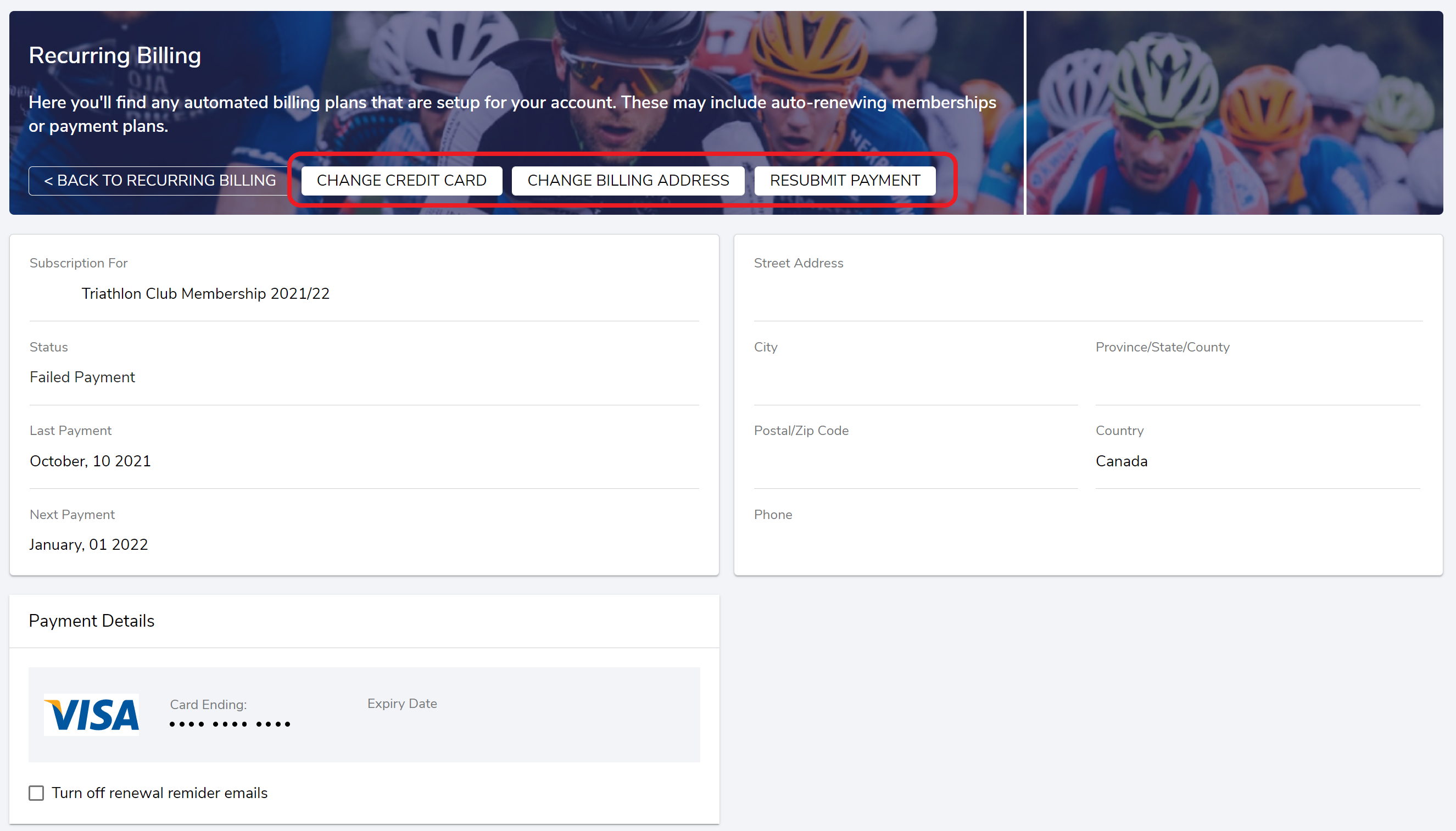Click the Expiry Date label
The width and height of the screenshot is (1456, 831).
click(x=401, y=704)
